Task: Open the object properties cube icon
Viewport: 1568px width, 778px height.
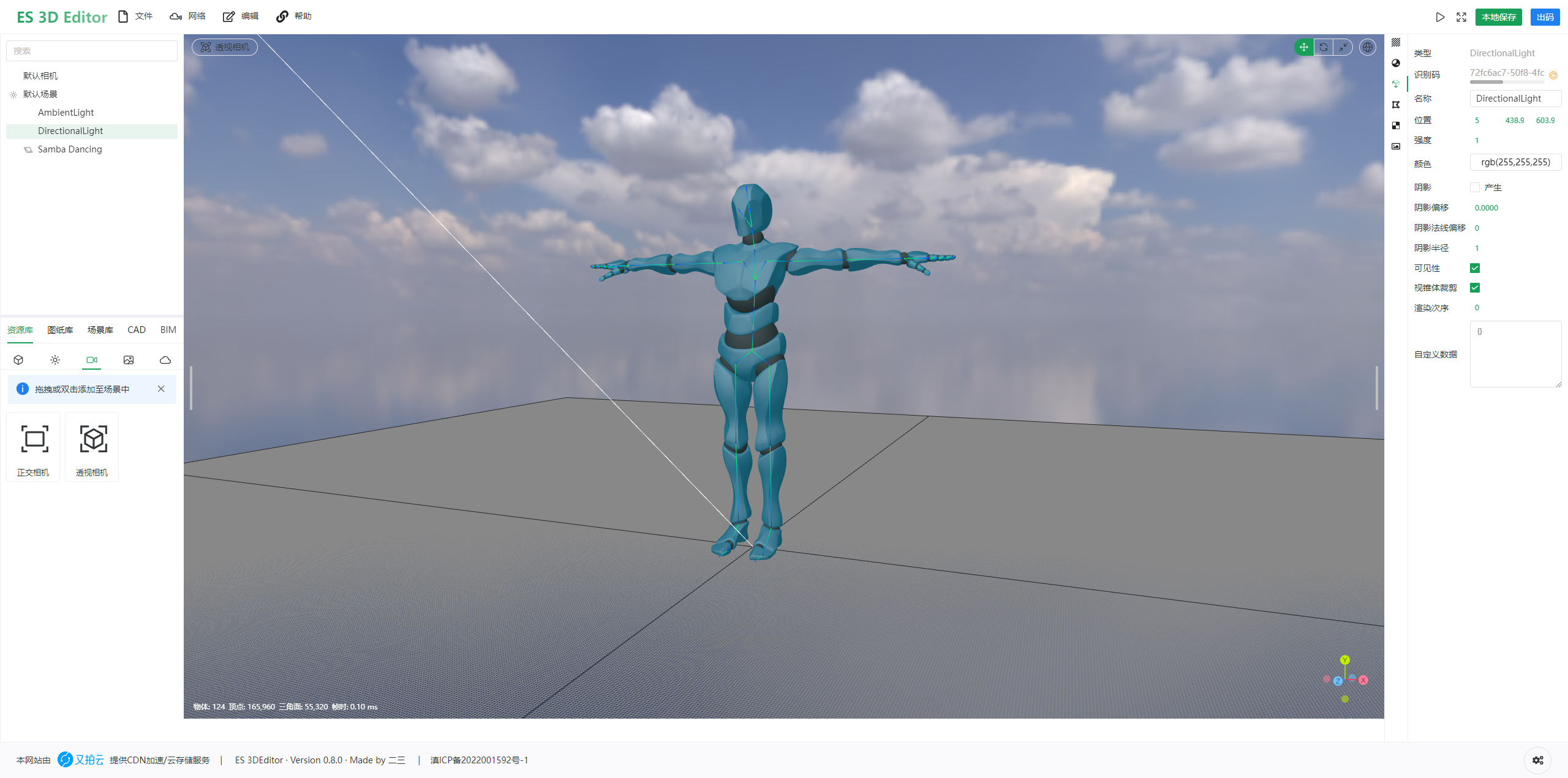Action: tap(1396, 84)
